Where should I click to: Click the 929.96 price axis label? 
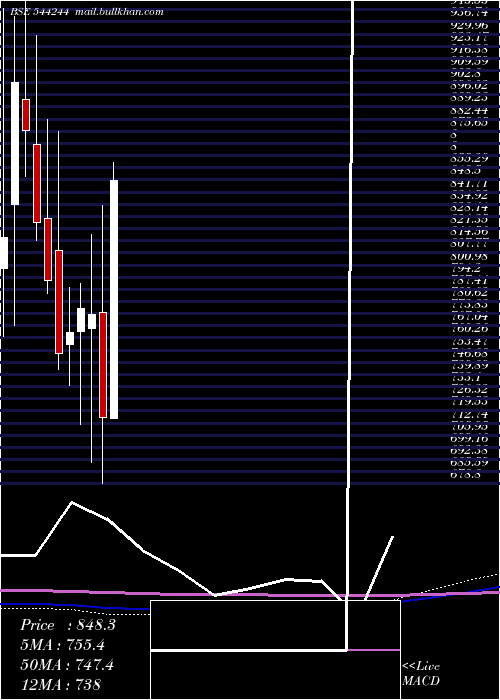click(469, 26)
